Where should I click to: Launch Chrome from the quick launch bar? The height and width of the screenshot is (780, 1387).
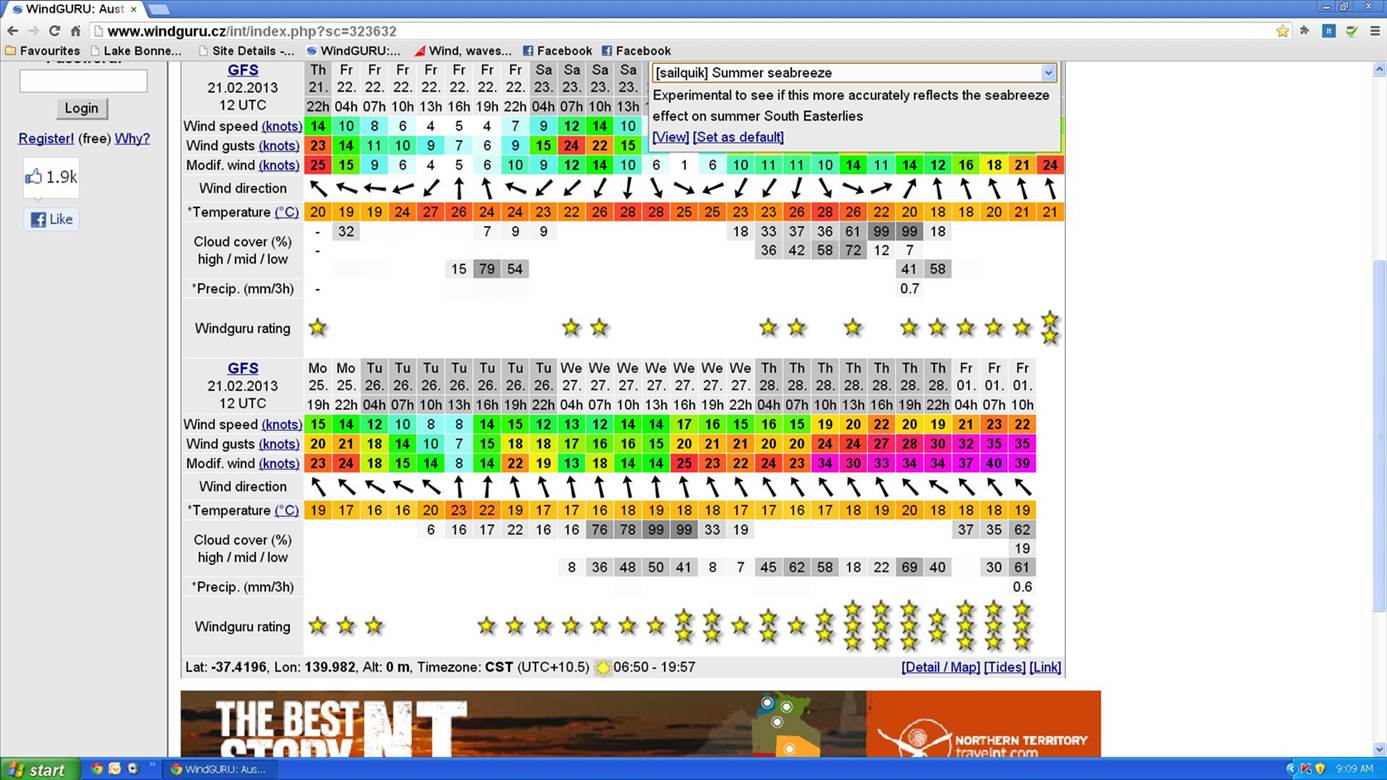(97, 769)
